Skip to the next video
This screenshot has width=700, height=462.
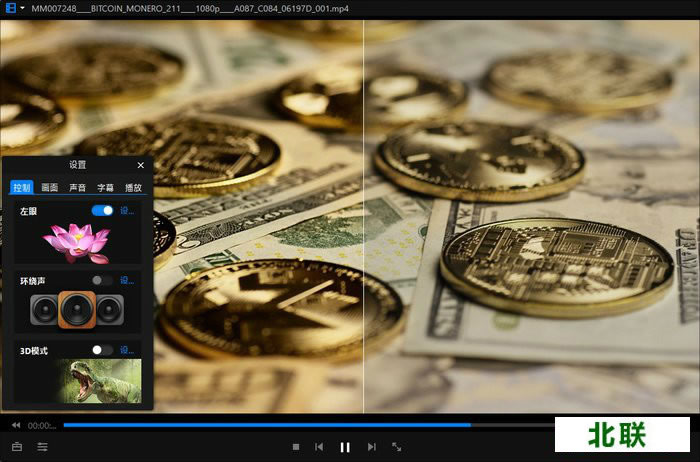371,447
